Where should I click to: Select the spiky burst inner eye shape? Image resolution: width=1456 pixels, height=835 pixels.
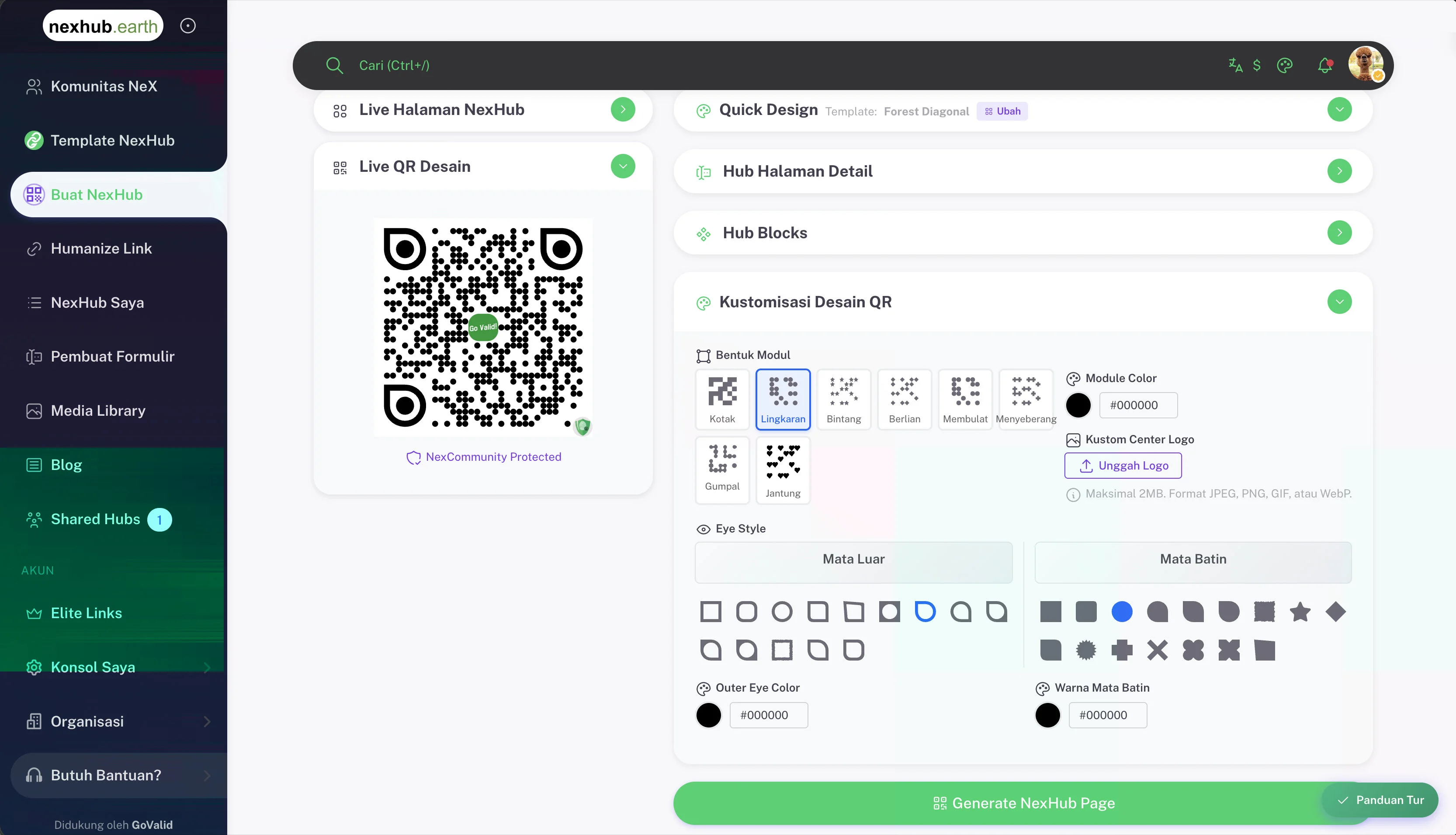pyautogui.click(x=1086, y=651)
